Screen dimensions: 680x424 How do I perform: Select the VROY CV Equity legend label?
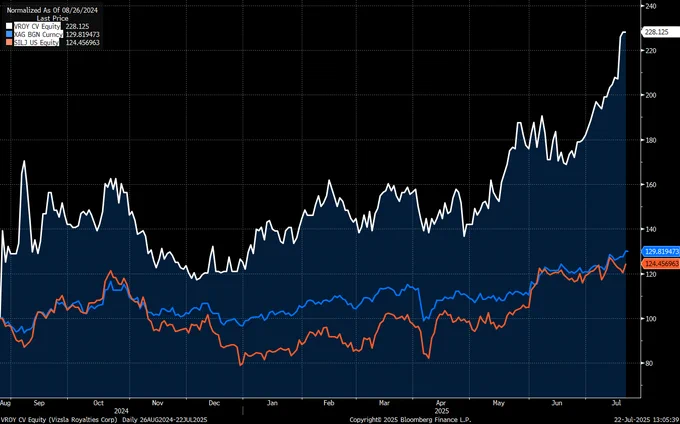[37, 26]
